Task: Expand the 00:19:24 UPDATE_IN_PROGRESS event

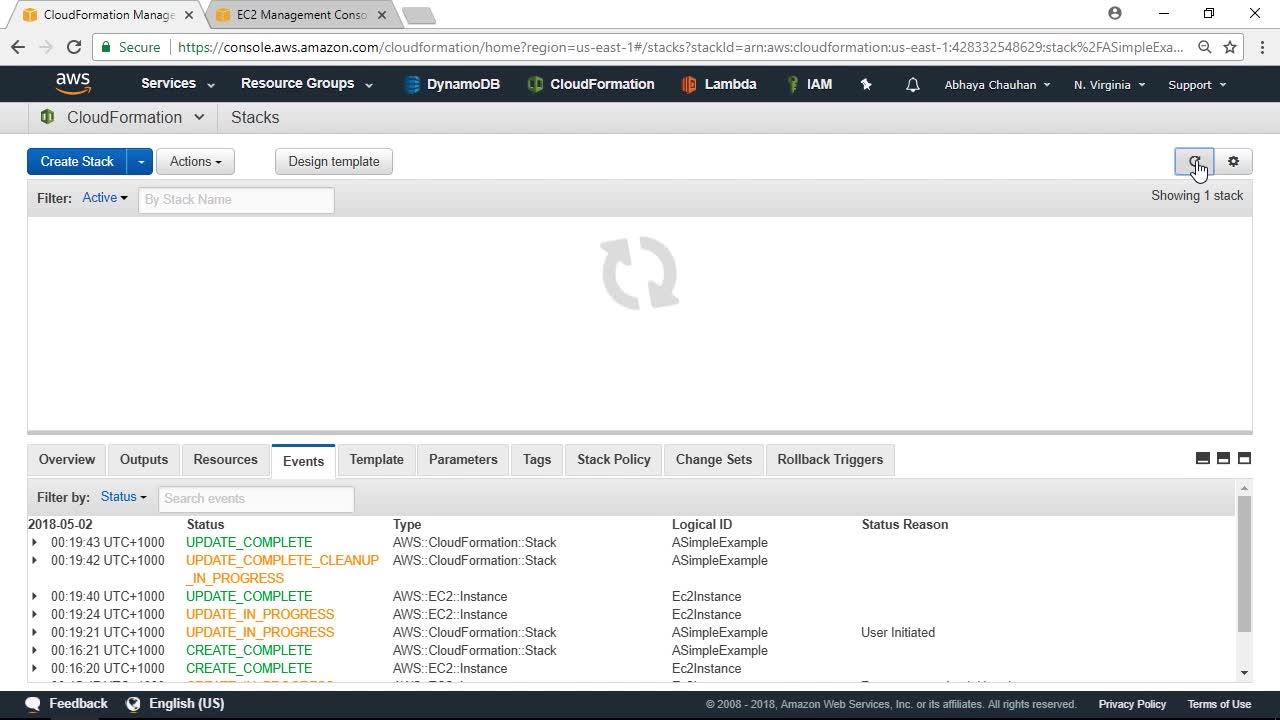Action: tap(34, 614)
